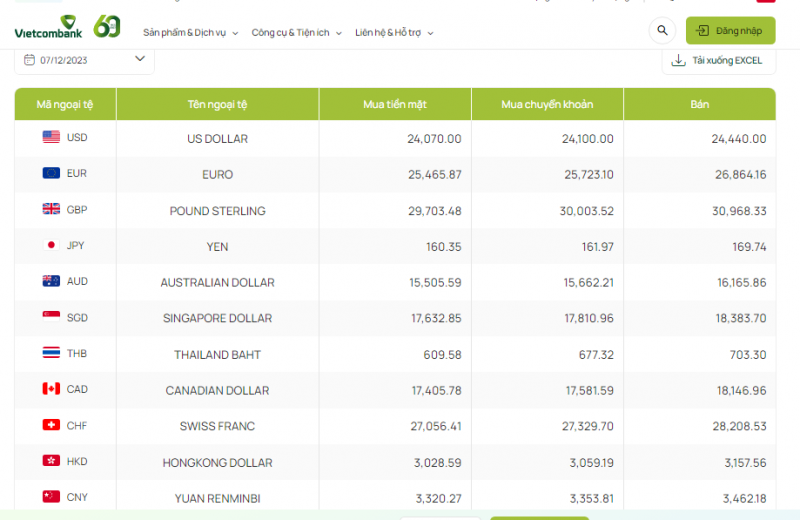Screen dimensions: 800x520
Task: Click the AUD flag icon
Action: [x=51, y=281]
